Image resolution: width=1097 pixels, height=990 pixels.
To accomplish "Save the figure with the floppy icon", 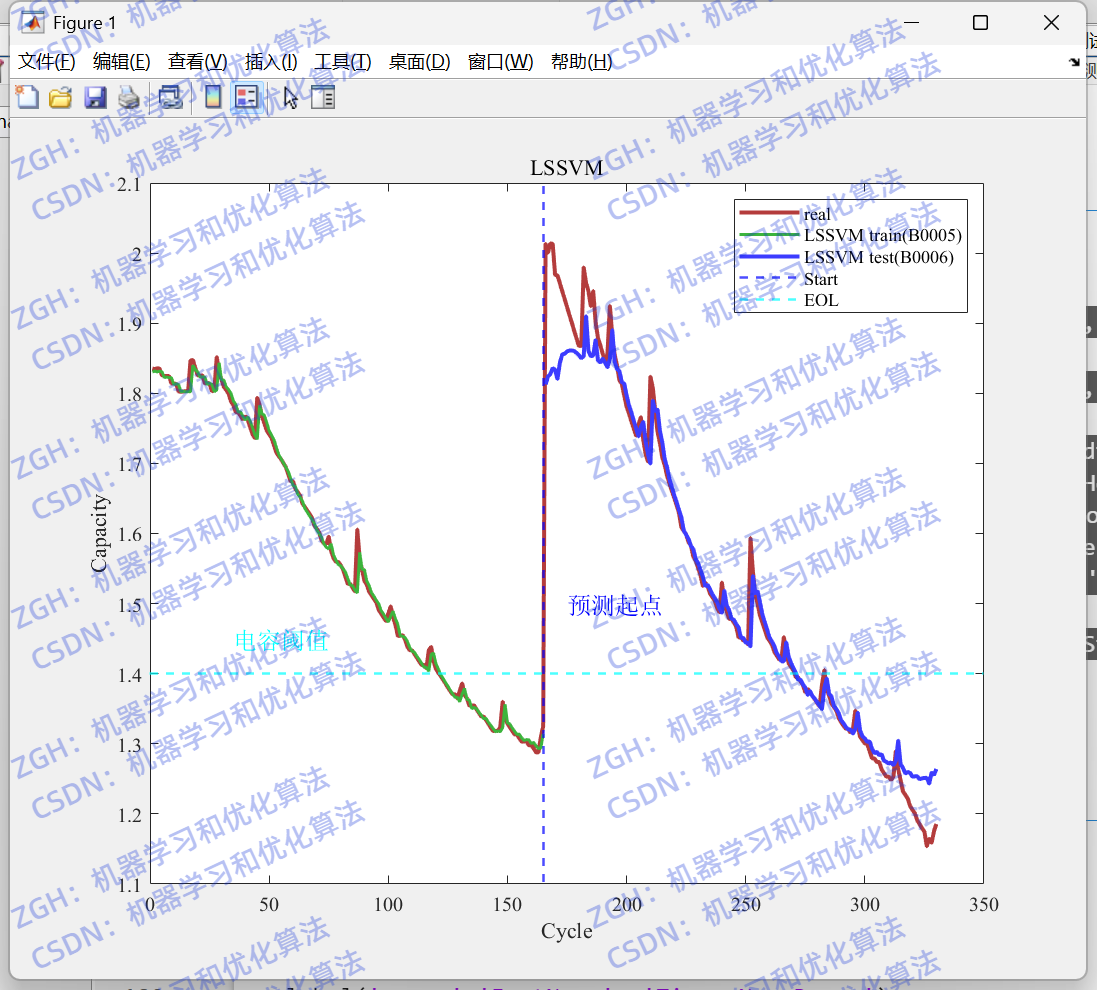I will 95,97.
